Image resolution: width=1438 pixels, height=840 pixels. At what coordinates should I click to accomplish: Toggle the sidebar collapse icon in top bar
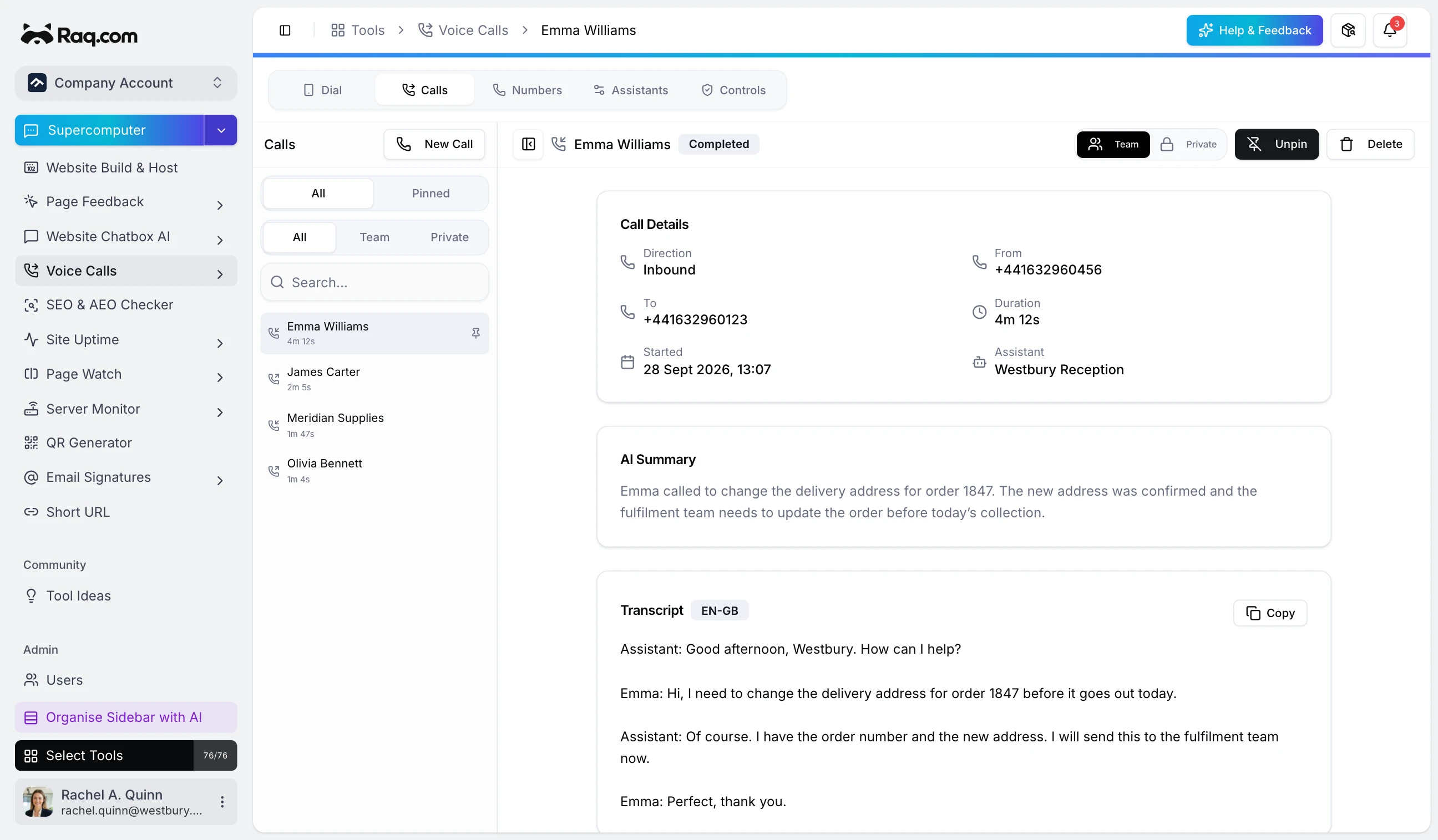tap(285, 30)
